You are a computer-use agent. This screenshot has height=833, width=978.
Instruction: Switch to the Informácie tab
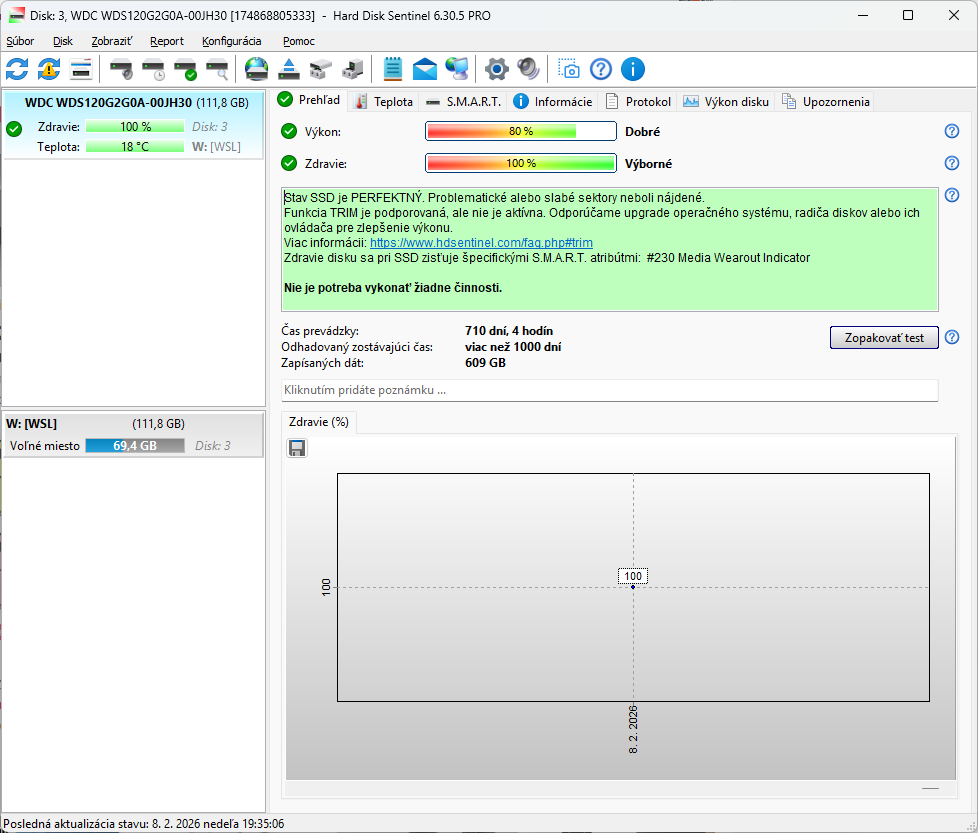pyautogui.click(x=553, y=102)
